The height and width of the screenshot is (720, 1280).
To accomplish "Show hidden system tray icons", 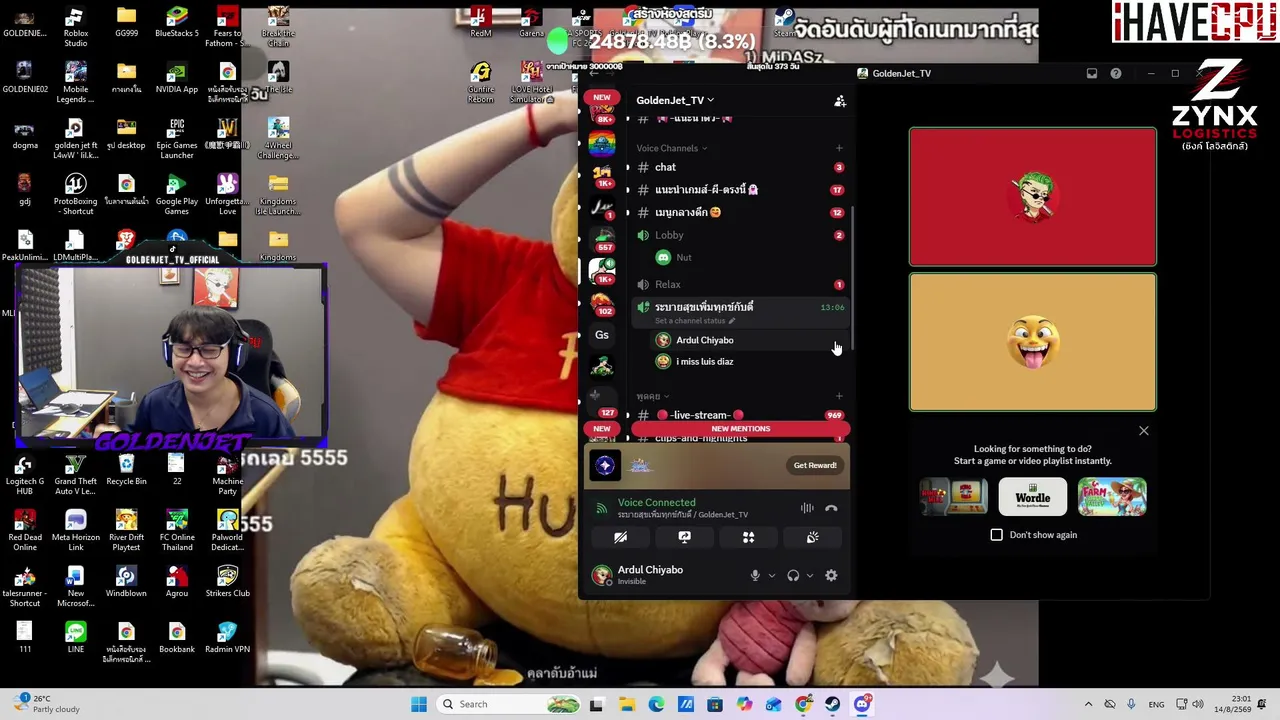I will click(1088, 704).
